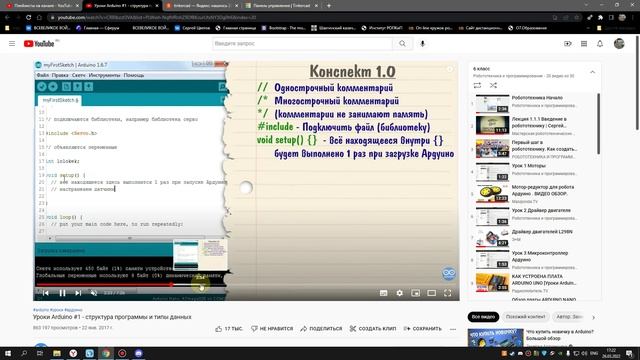Switch to the Панель управления browser tab
Screen dimensions: 640x360
[282, 6]
